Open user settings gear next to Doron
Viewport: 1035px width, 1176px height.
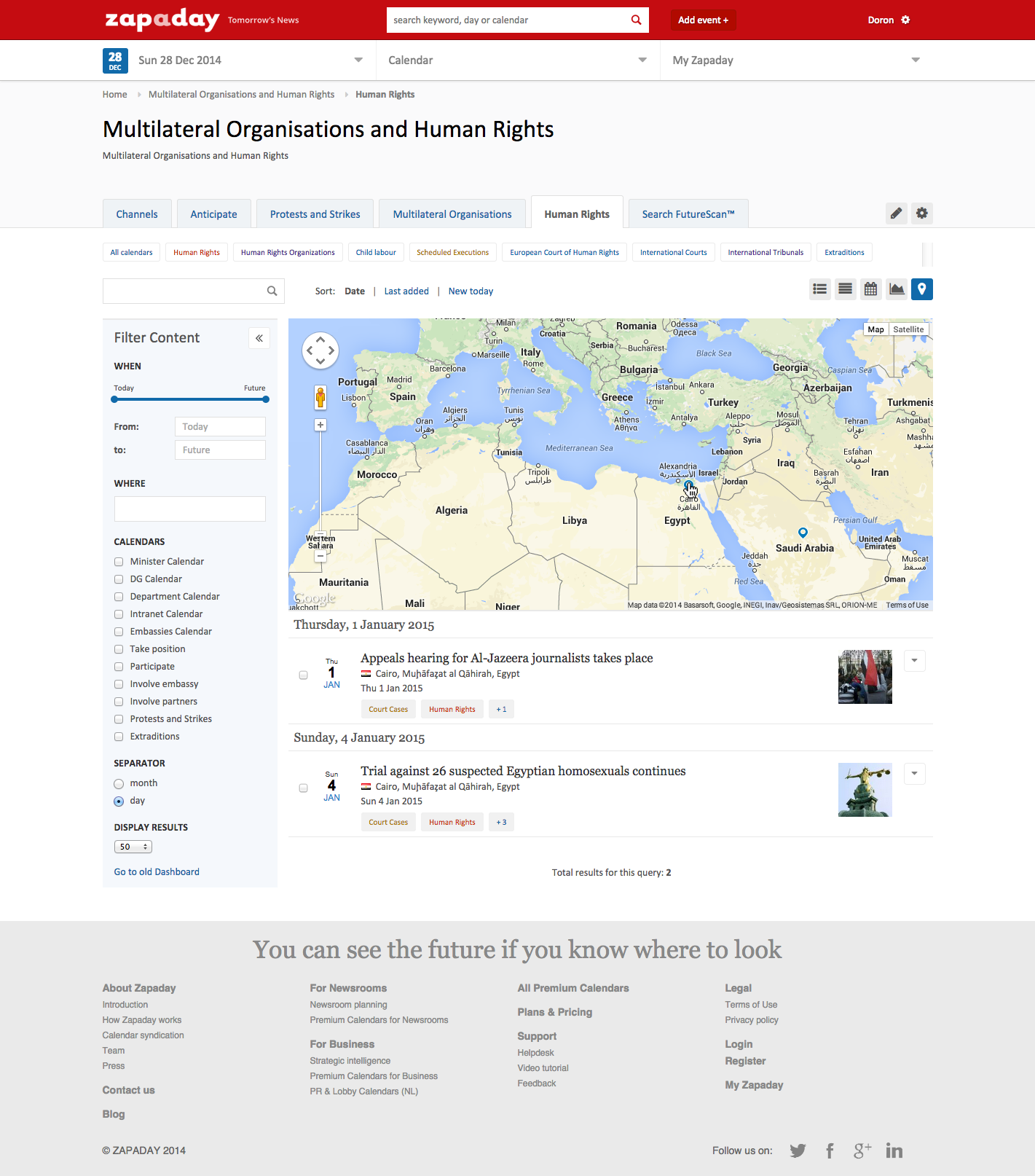pos(905,20)
